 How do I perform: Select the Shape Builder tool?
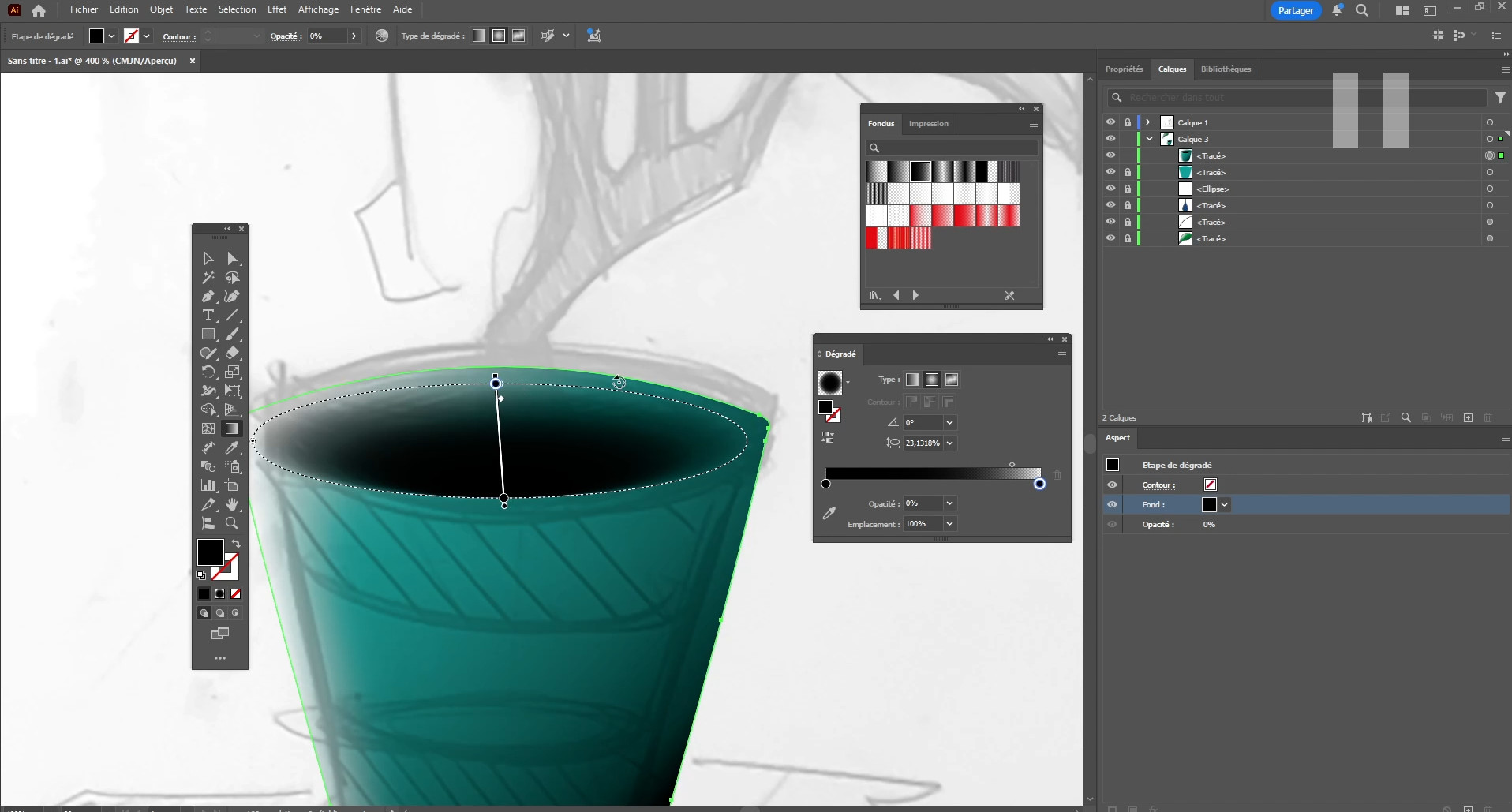tap(208, 410)
